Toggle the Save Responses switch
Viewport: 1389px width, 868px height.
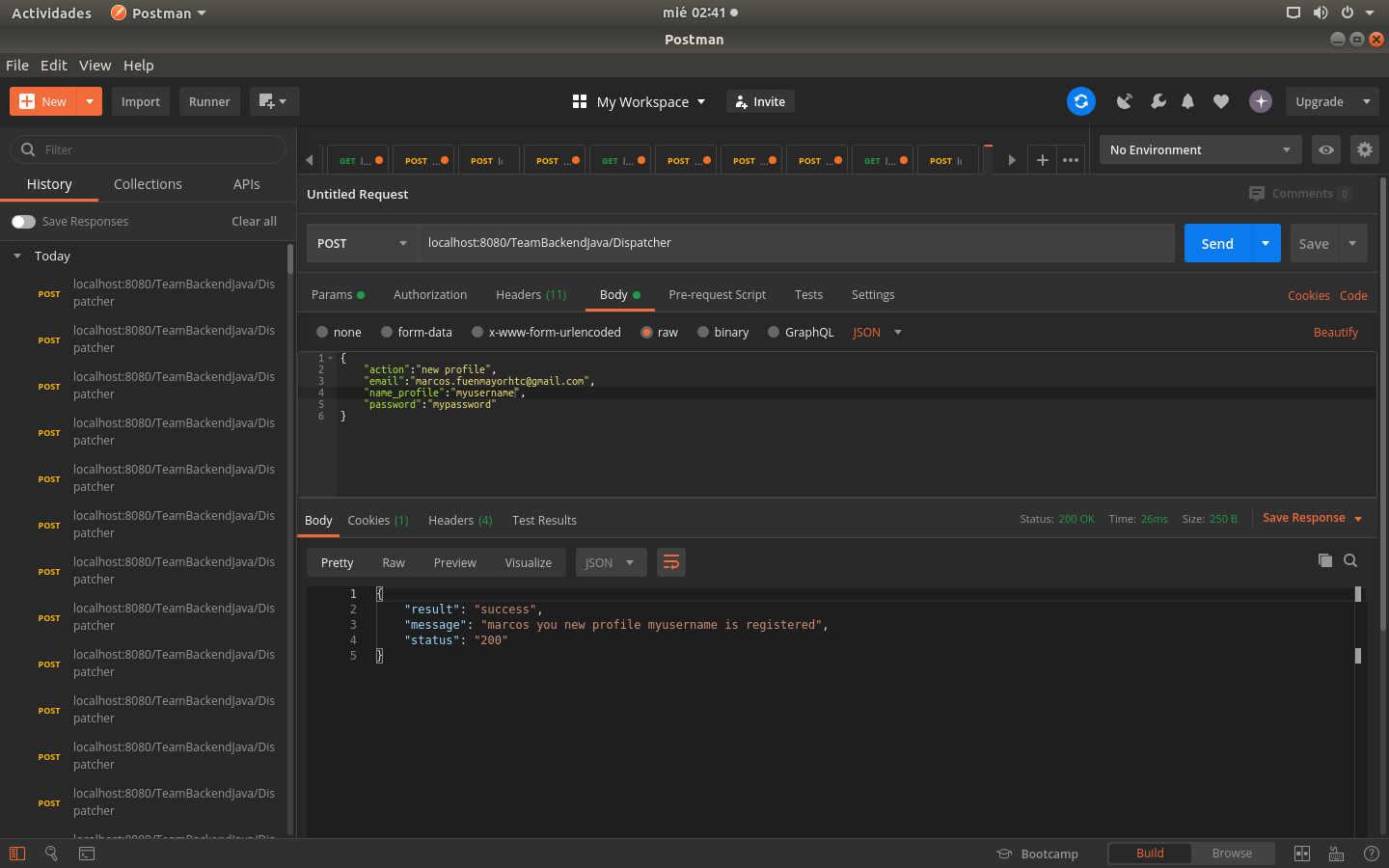tap(23, 222)
